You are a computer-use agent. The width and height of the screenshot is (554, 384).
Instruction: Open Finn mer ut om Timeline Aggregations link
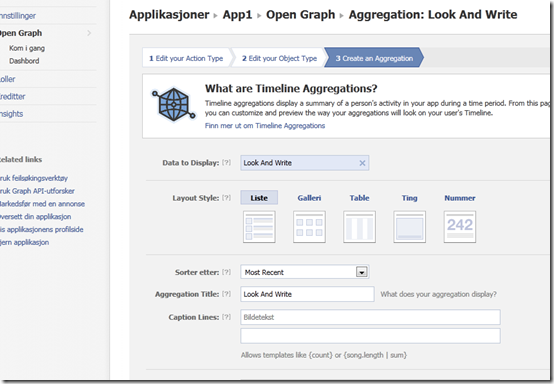pyautogui.click(x=265, y=126)
